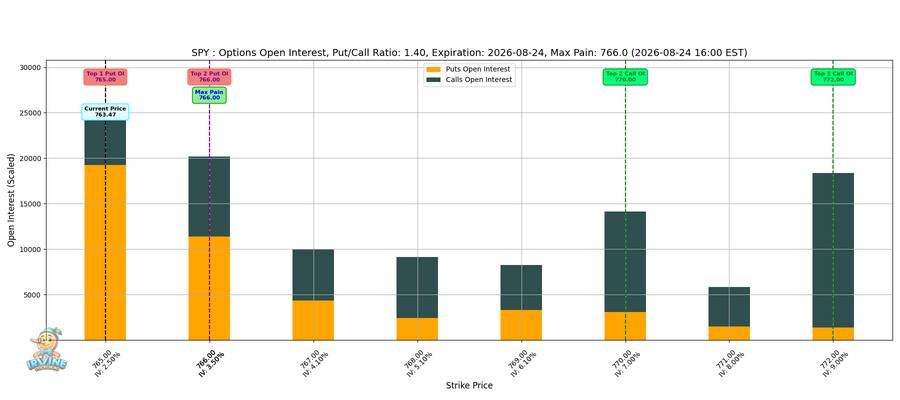The image size is (900, 400).
Task: Click the orange puts bar at strike 772.00
Action: [x=833, y=333]
